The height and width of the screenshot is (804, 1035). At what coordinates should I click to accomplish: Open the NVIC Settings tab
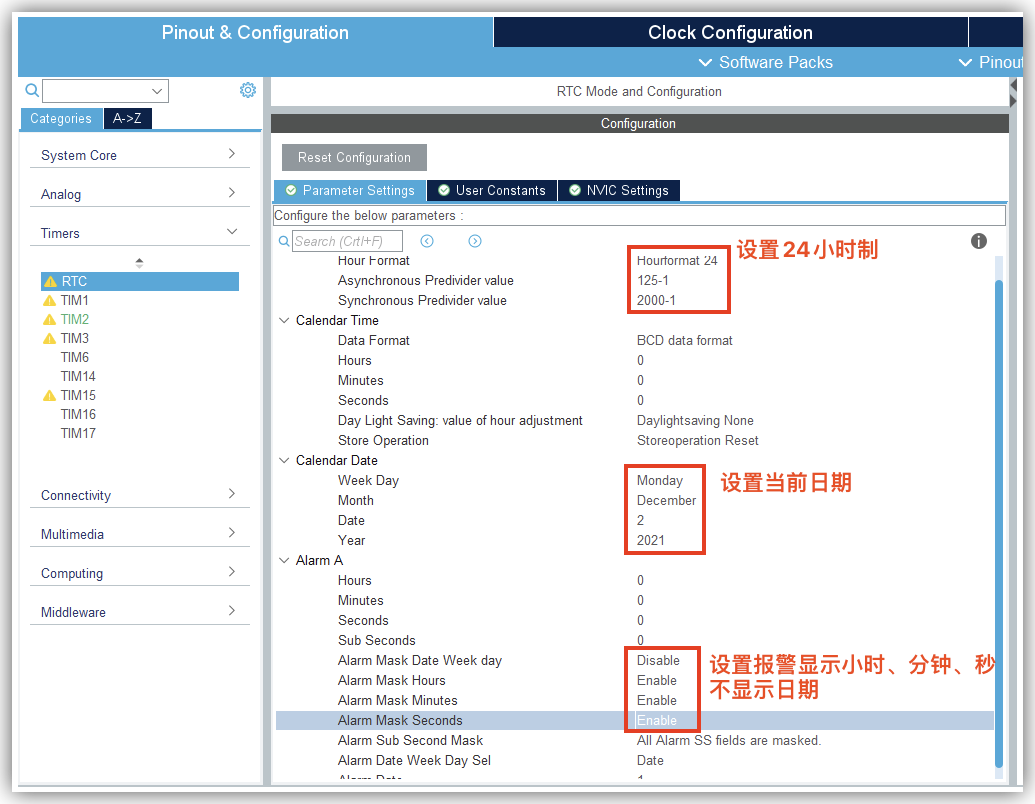click(618, 190)
